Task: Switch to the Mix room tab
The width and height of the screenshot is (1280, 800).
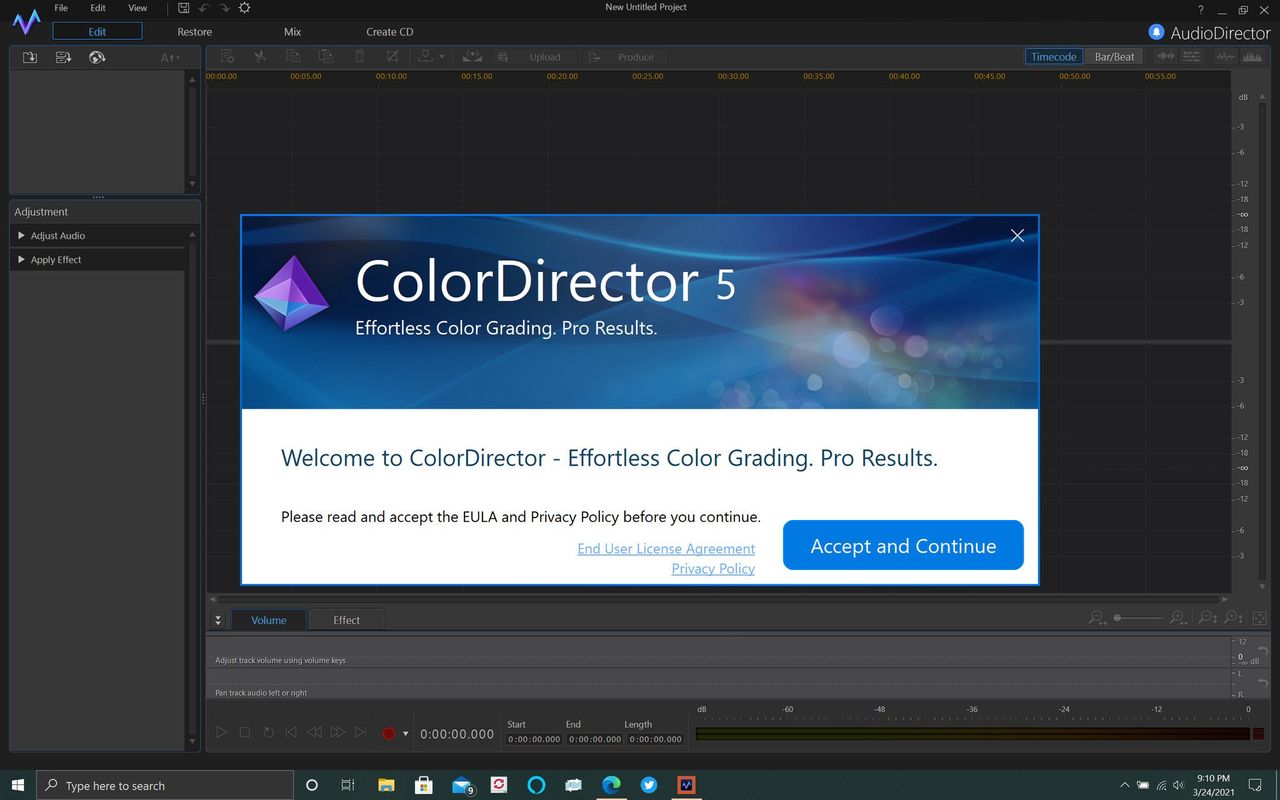Action: (x=292, y=31)
